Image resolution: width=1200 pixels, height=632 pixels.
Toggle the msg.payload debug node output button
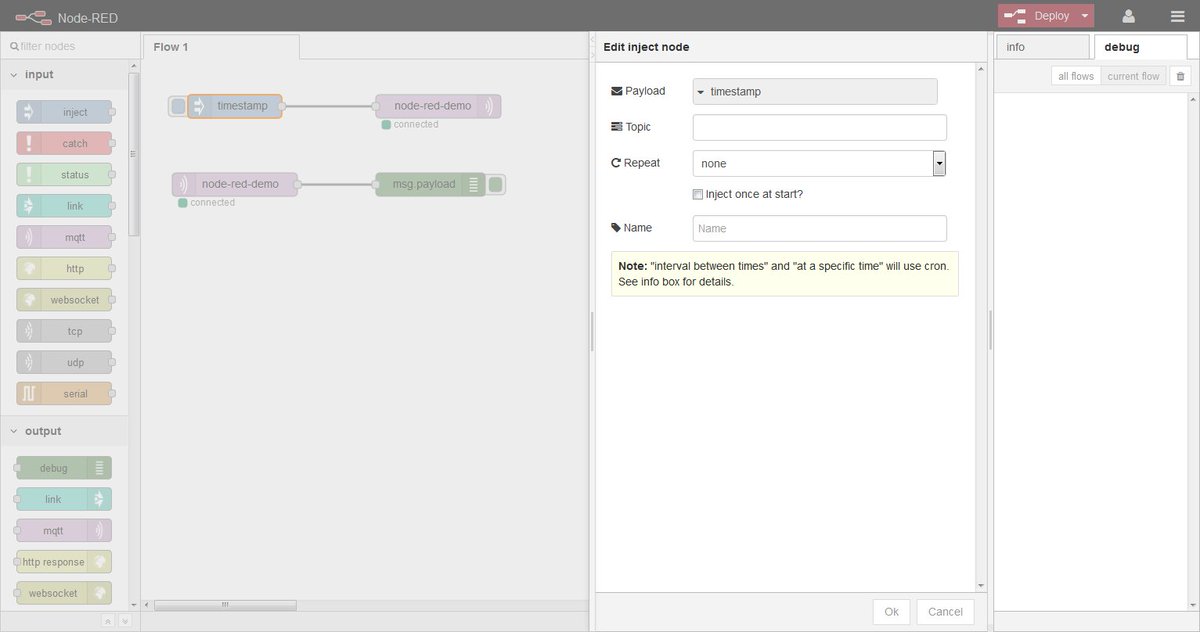tap(496, 184)
